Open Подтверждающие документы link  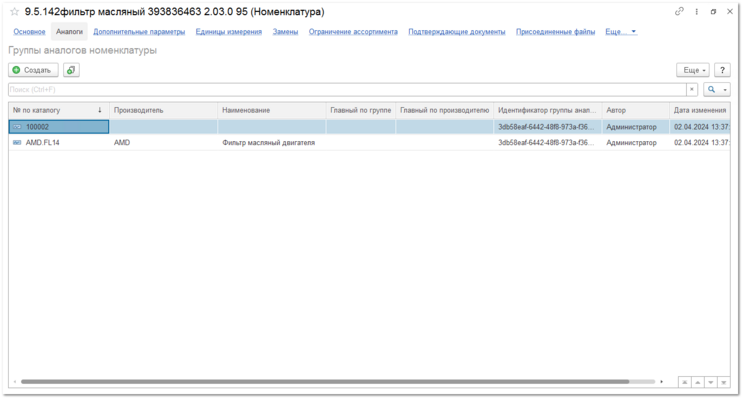[457, 32]
